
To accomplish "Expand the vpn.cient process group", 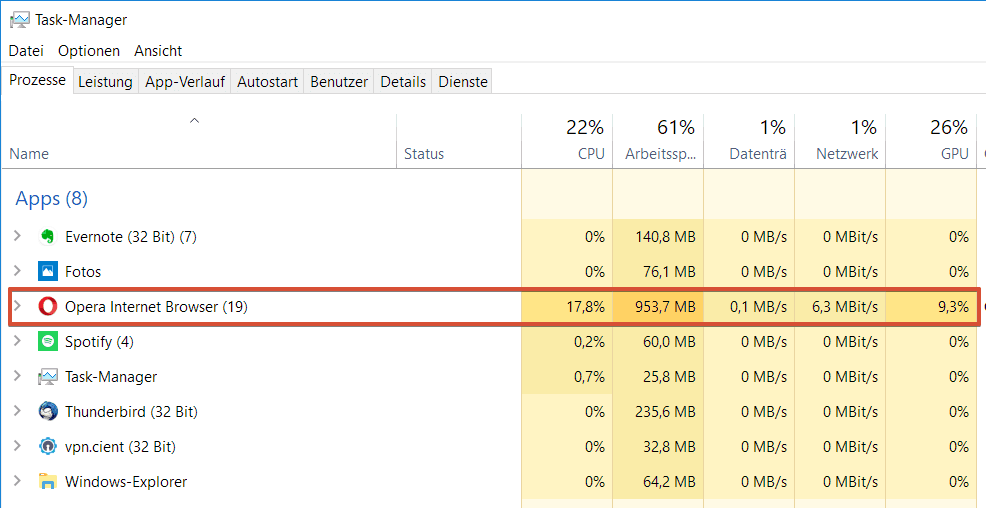I will 18,446.
